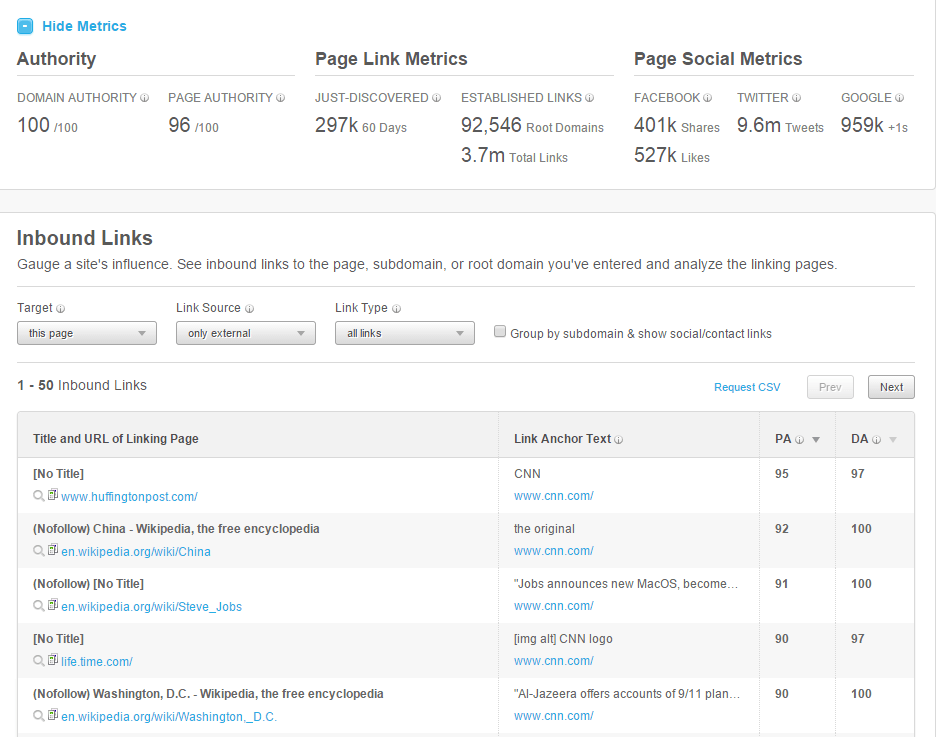936x737 pixels.
Task: Click the Twitter metric info icon
Action: [x=797, y=98]
